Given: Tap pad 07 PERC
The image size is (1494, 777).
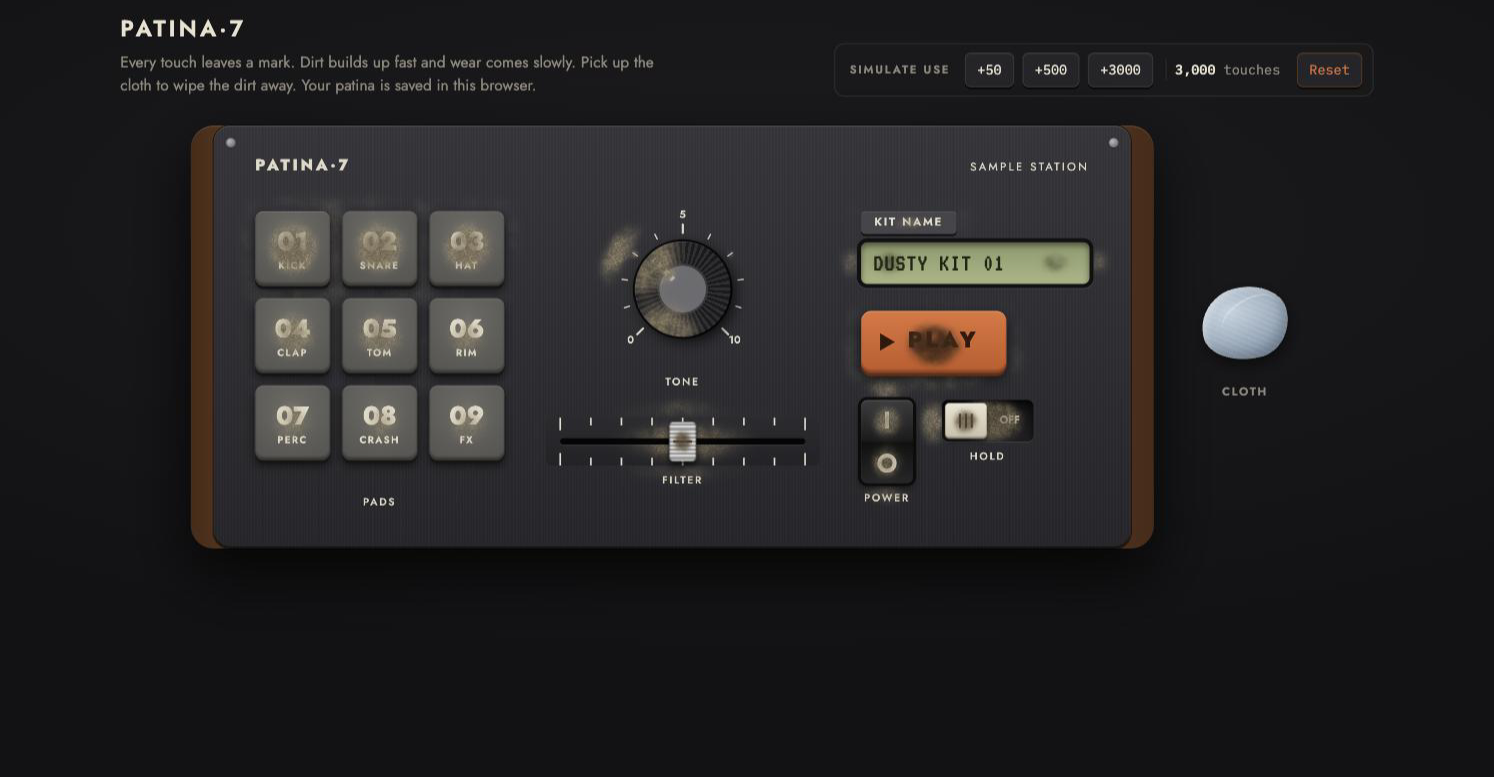Looking at the screenshot, I should pyautogui.click(x=292, y=422).
